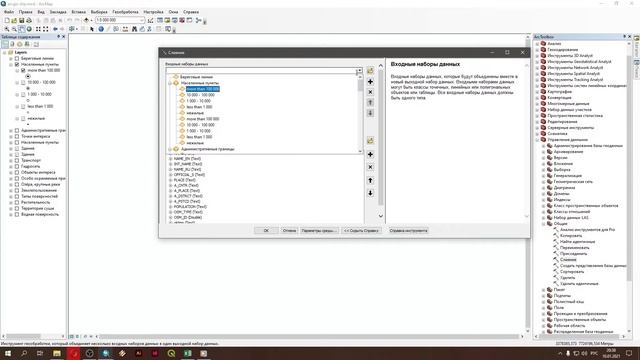Toggle the Береговые линии layer checkbox
This screenshot has height=360, width=640.
click(17, 58)
